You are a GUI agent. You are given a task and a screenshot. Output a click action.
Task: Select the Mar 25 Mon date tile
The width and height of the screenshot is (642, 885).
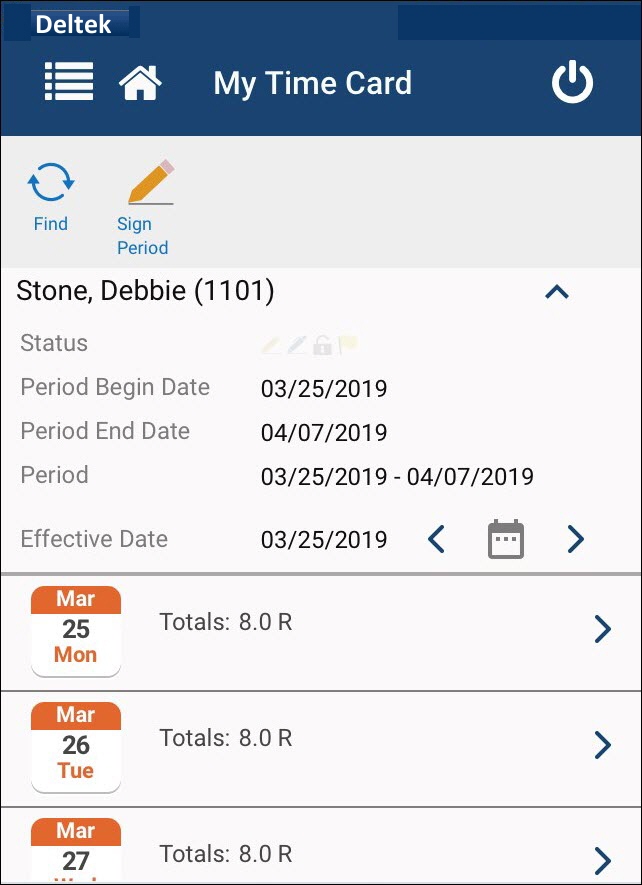pos(76,630)
